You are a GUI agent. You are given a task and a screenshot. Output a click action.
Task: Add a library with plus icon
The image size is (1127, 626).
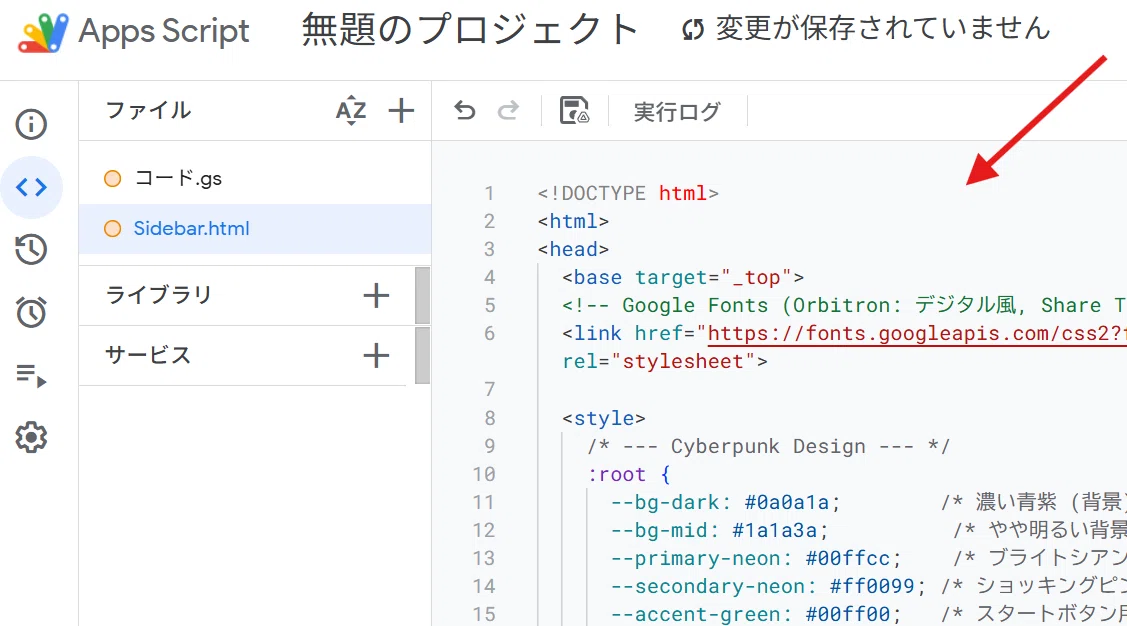[376, 295]
